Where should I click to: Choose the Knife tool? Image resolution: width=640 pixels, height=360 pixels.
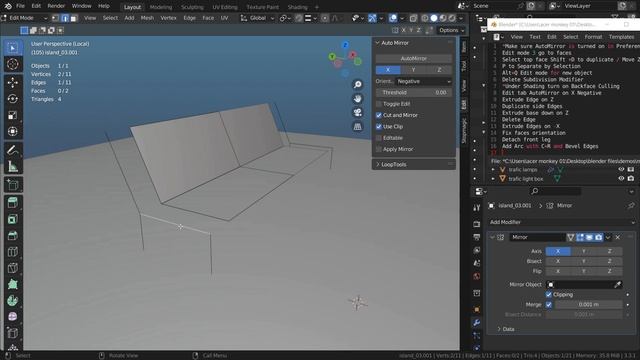[x=13, y=268]
